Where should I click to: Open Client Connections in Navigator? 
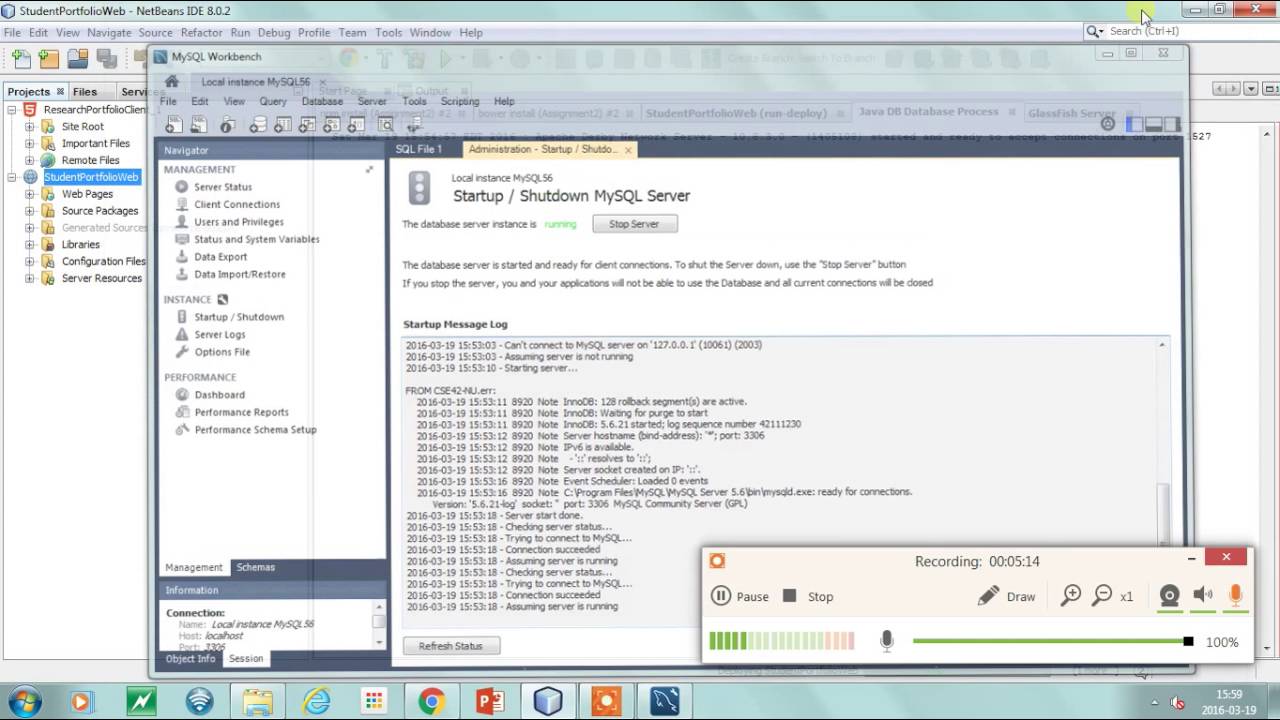237,204
